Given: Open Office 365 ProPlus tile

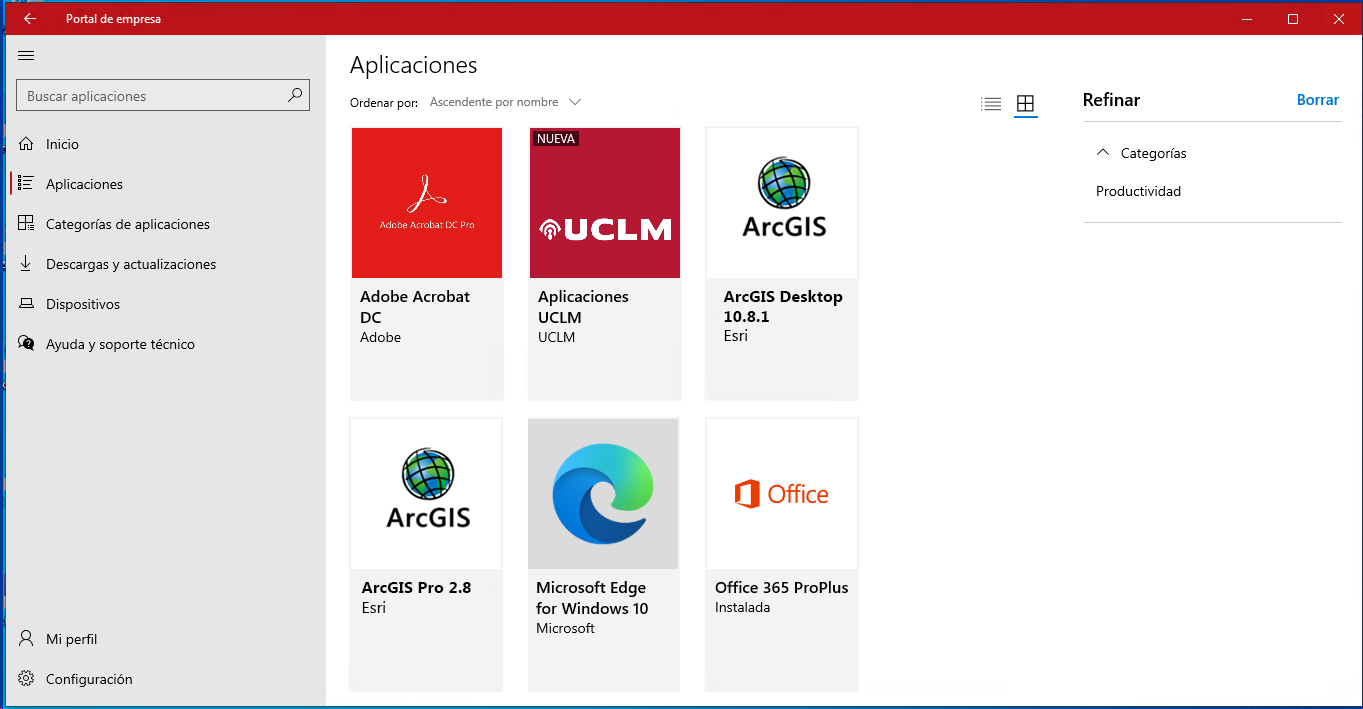Looking at the screenshot, I should pyautogui.click(x=782, y=553).
